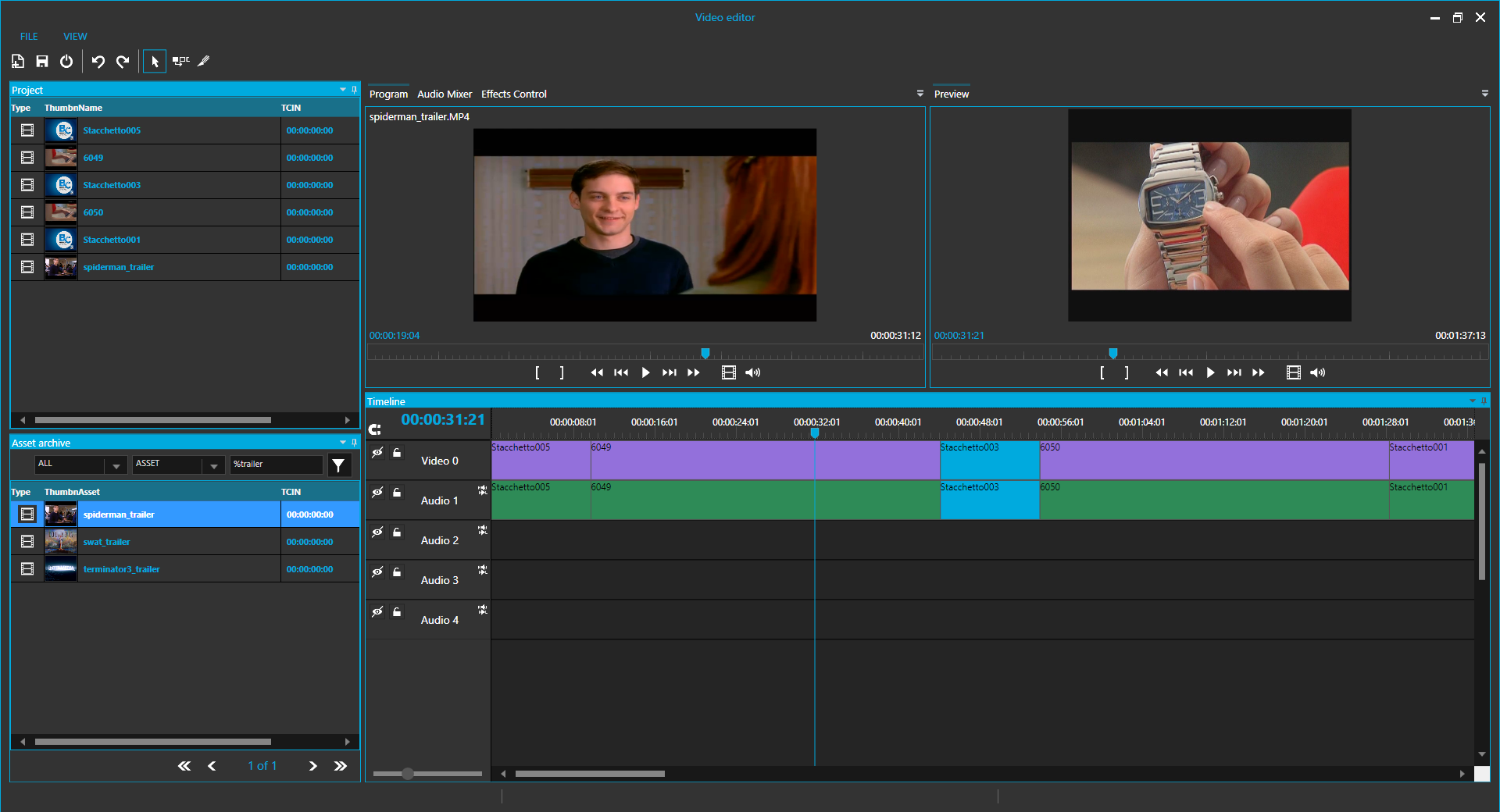This screenshot has width=1500, height=812.
Task: Go to first page of asset archive
Action: click(x=184, y=766)
